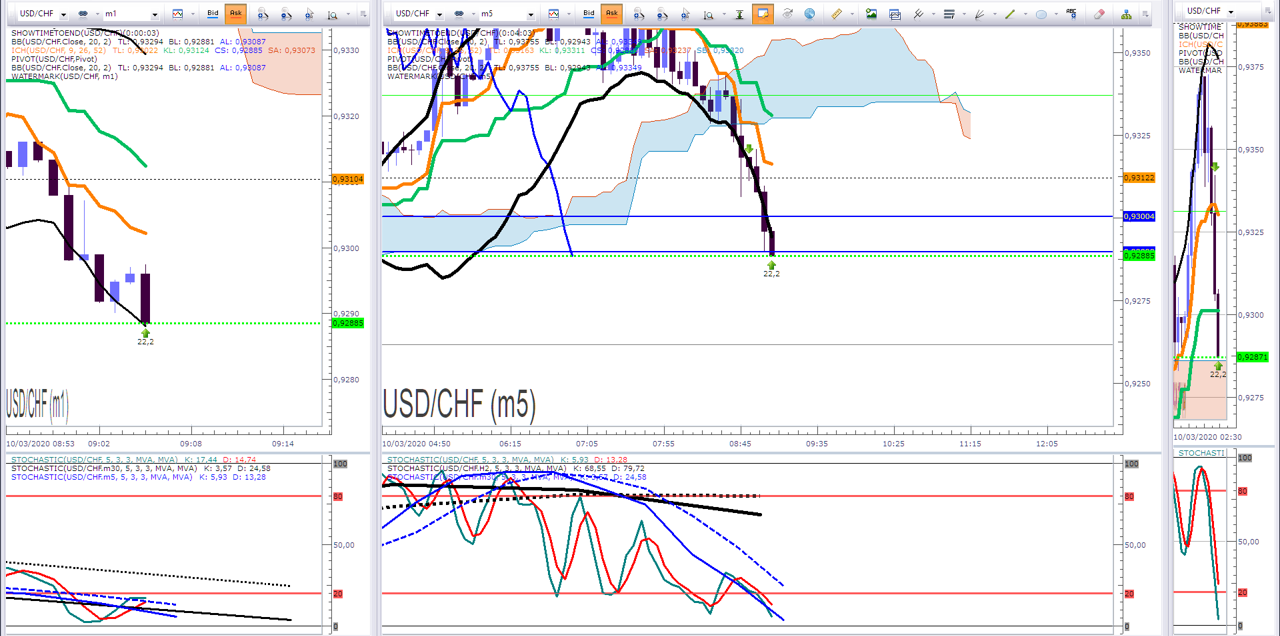Click the landscape picture icon in the toolbar
1280x636 pixels.
(871, 14)
